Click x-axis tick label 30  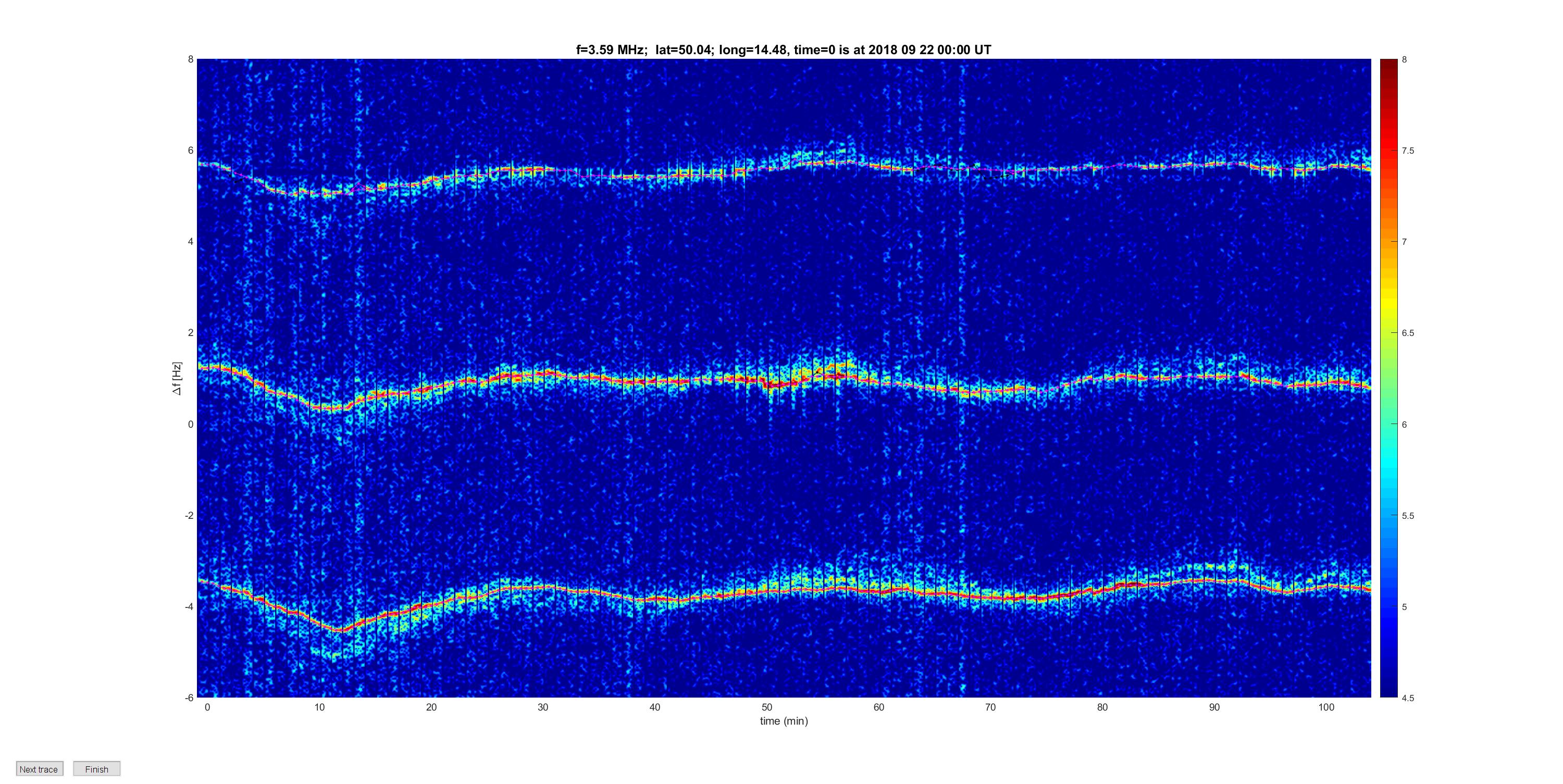pyautogui.click(x=543, y=707)
